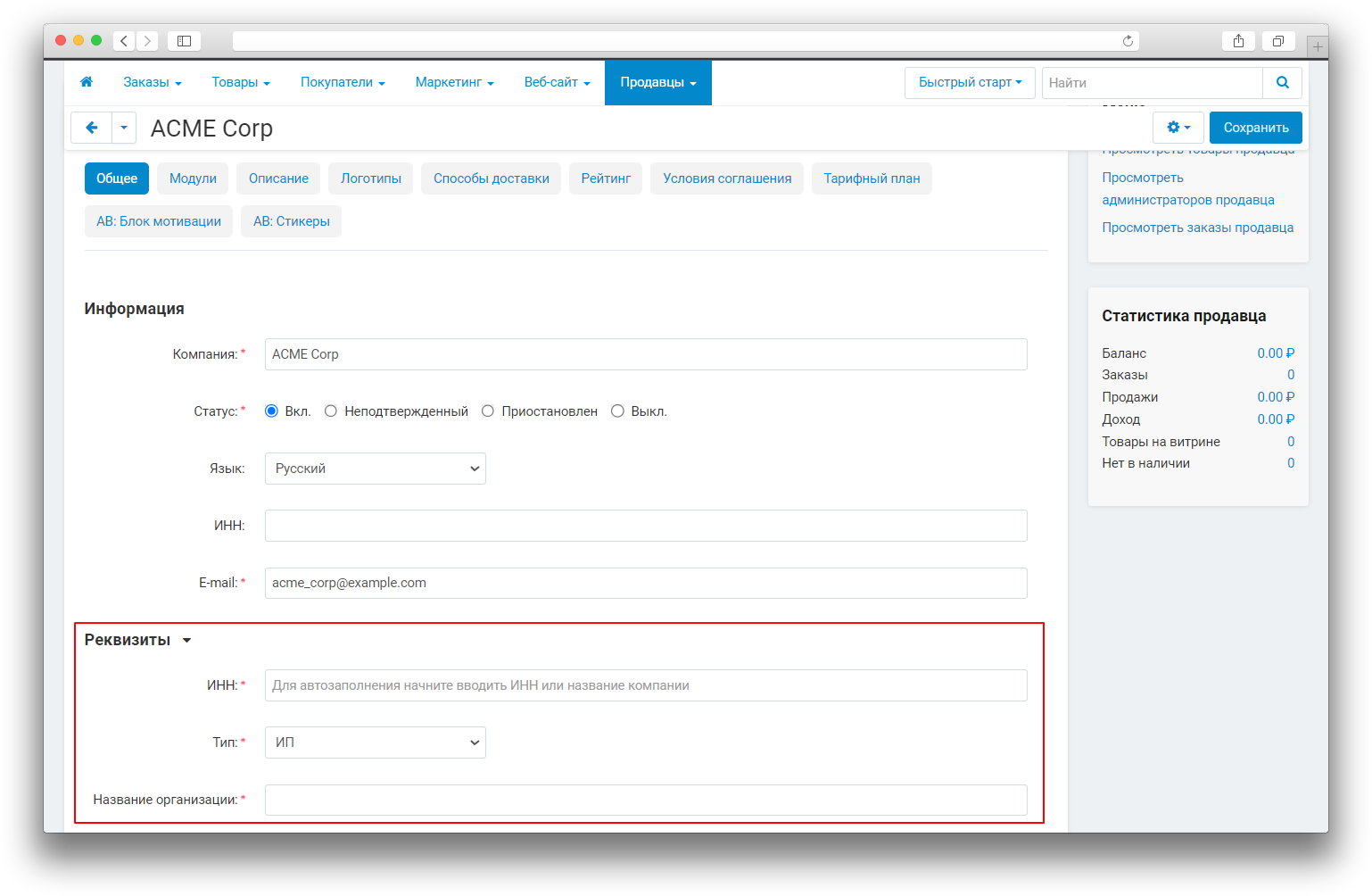
Task: Toggle the browser sidebar icon
Action: [184, 41]
